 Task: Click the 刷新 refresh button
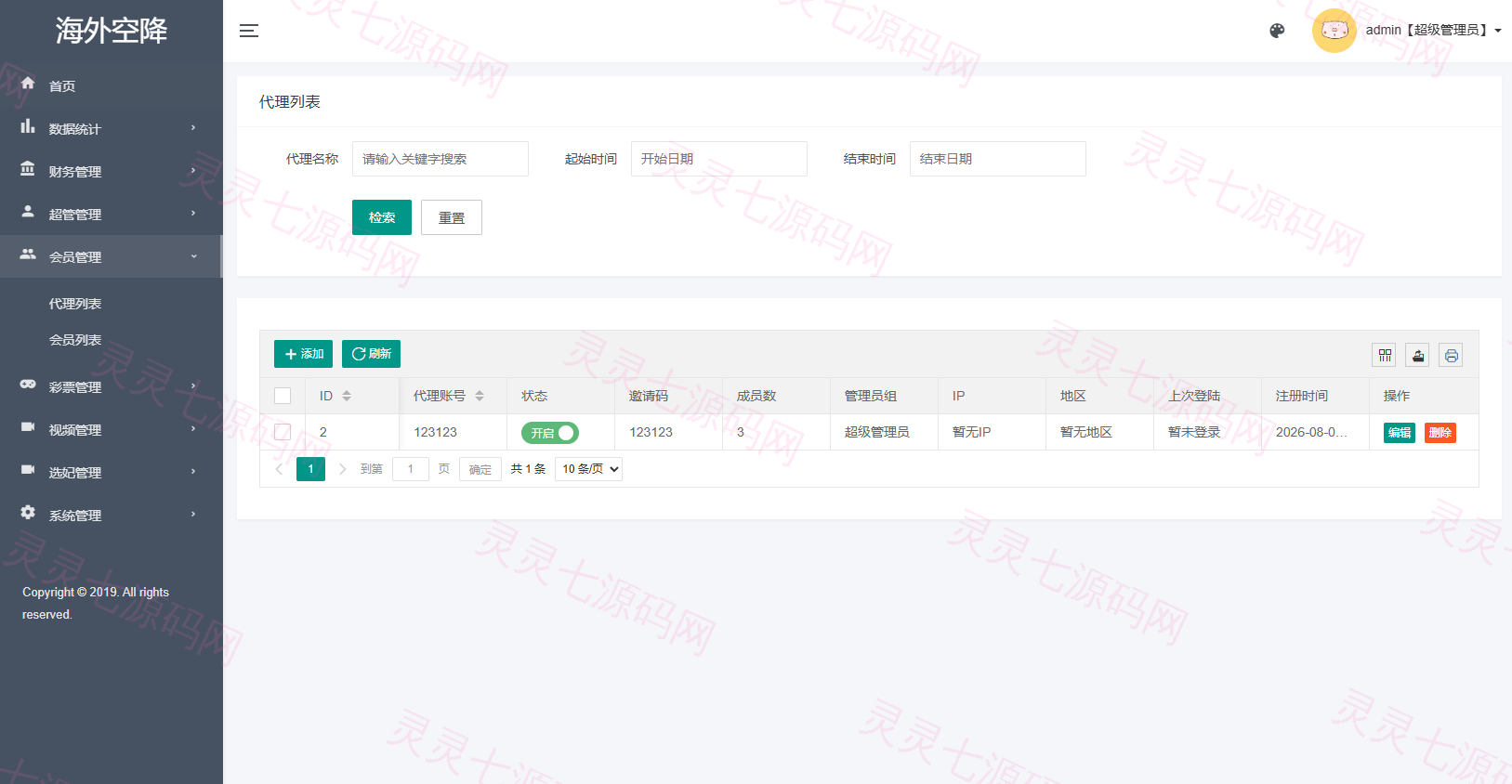[x=371, y=354]
